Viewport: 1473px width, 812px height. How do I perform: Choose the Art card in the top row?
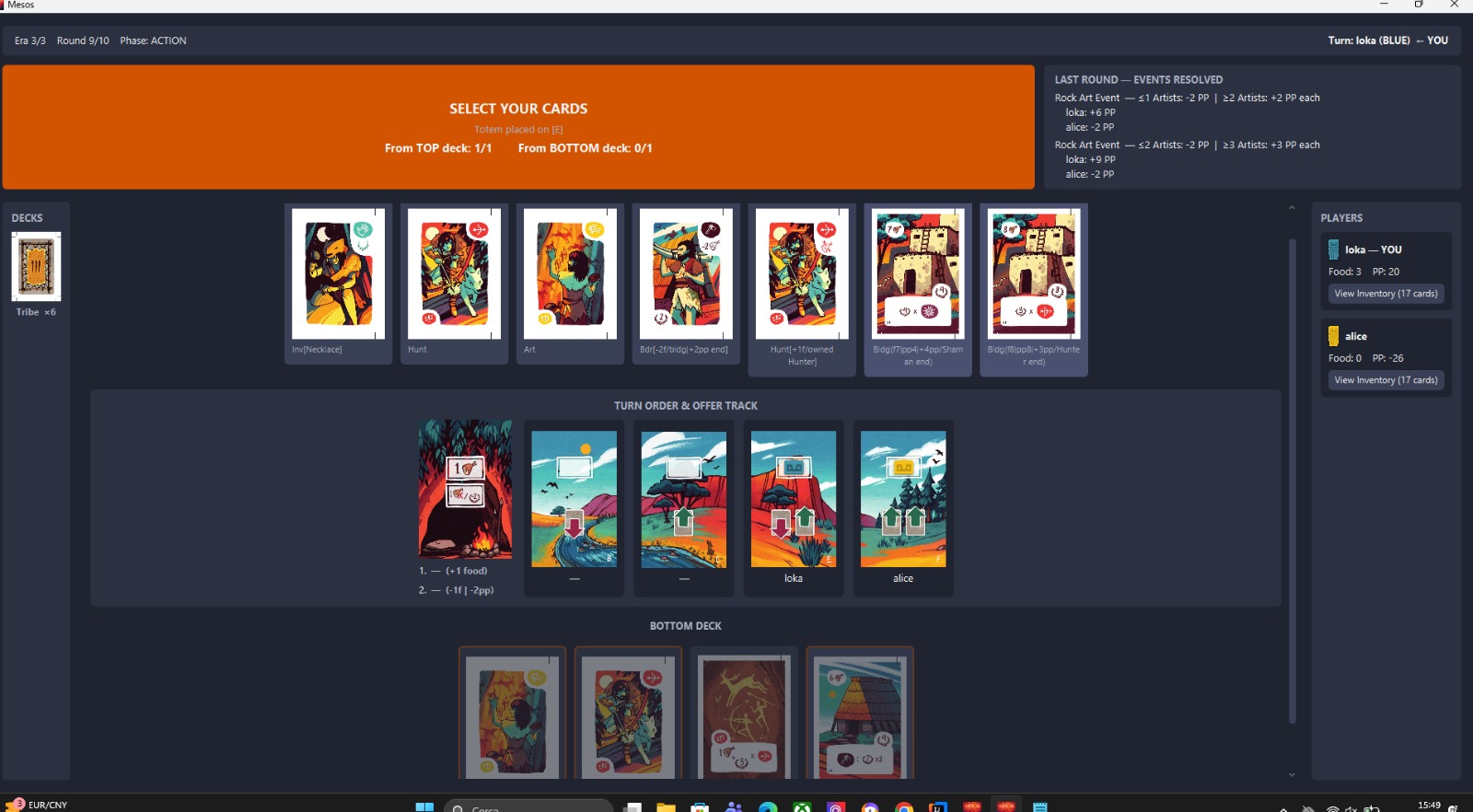tap(570, 284)
